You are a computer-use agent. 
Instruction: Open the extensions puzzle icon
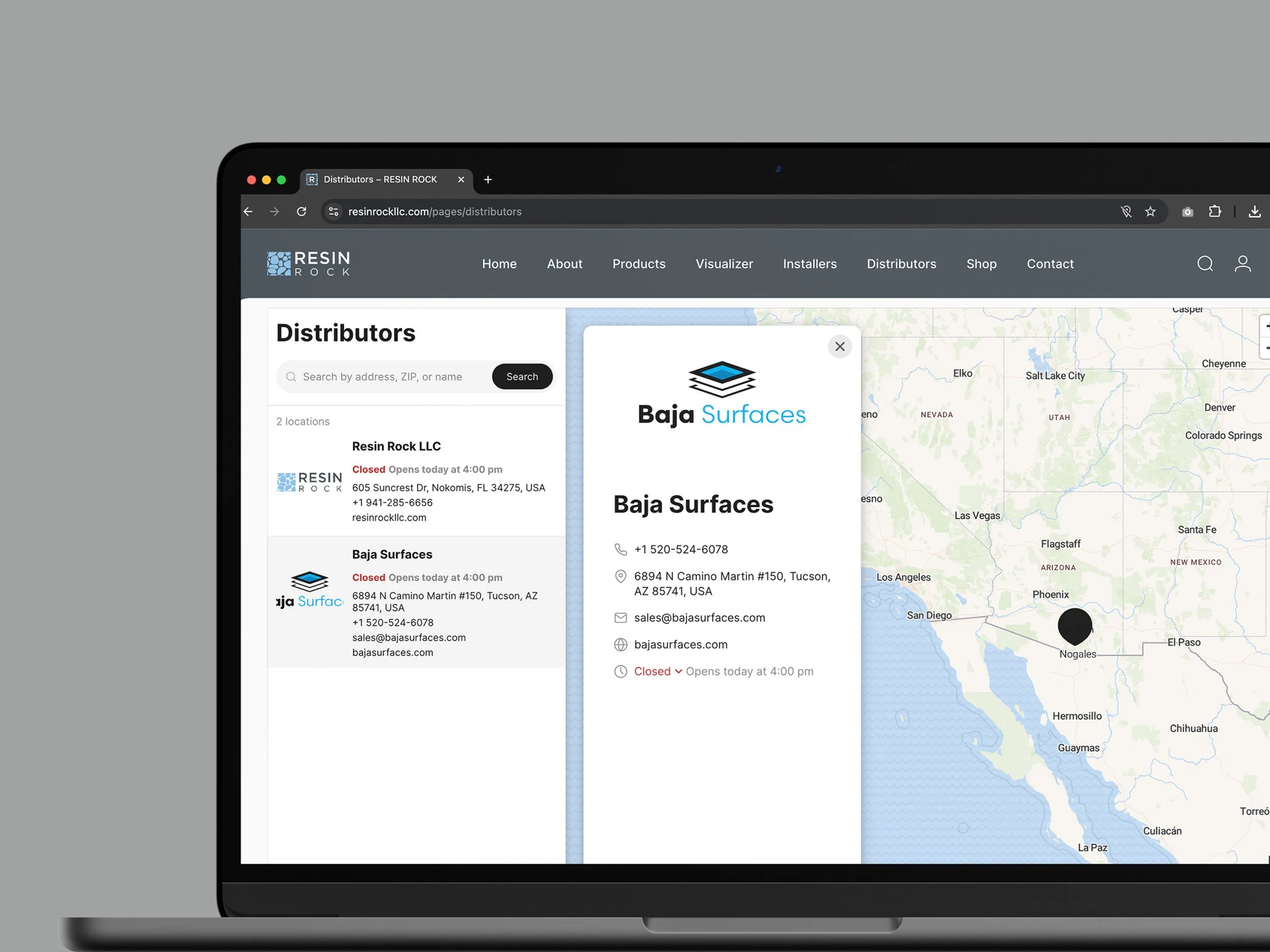coord(1215,211)
